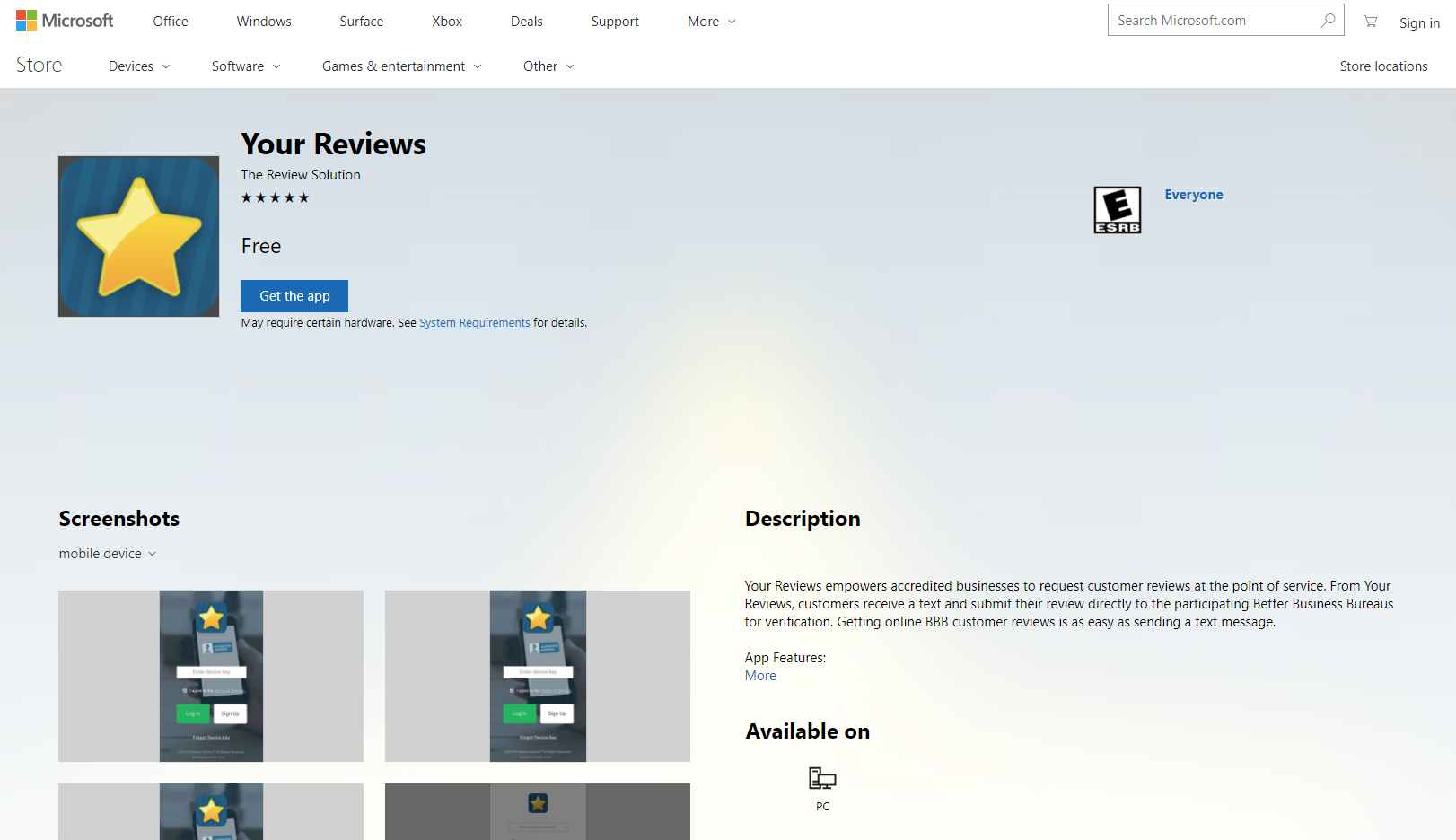Open the shopping cart icon

click(x=1371, y=22)
